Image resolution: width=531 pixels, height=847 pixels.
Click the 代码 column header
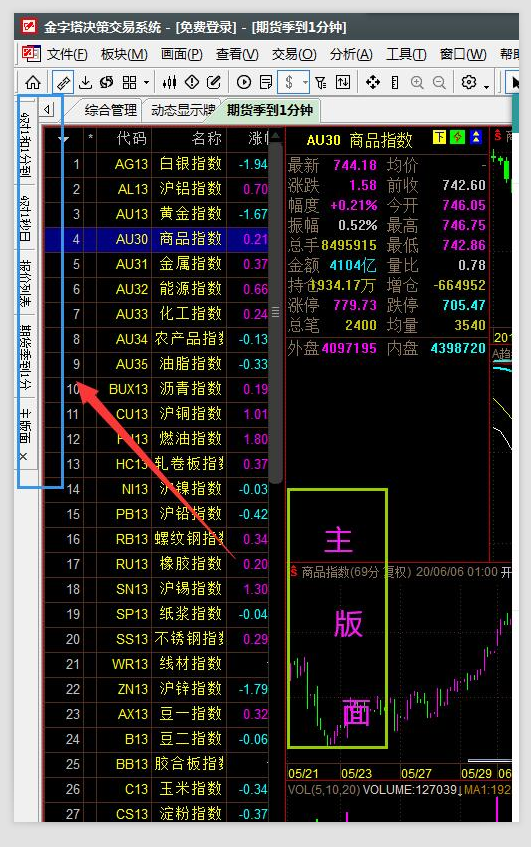[131, 139]
